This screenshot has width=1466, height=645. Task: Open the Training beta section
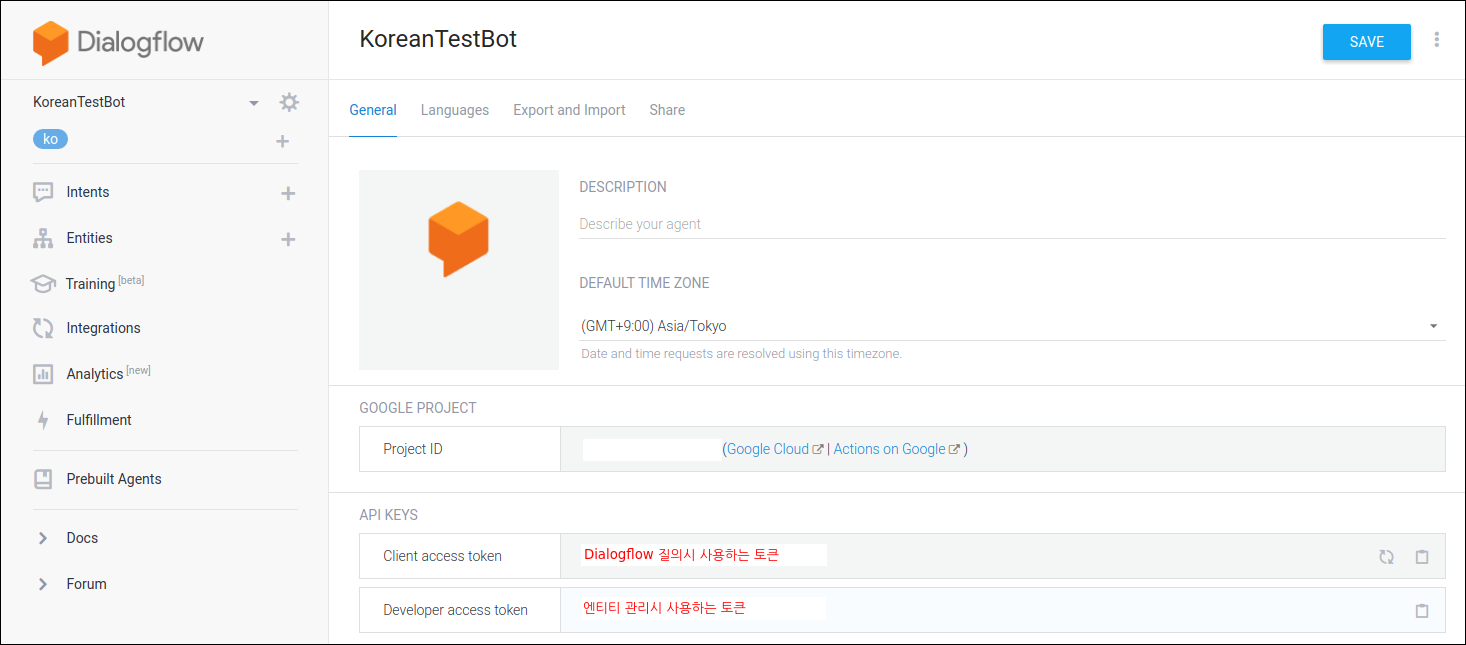pyautogui.click(x=104, y=283)
